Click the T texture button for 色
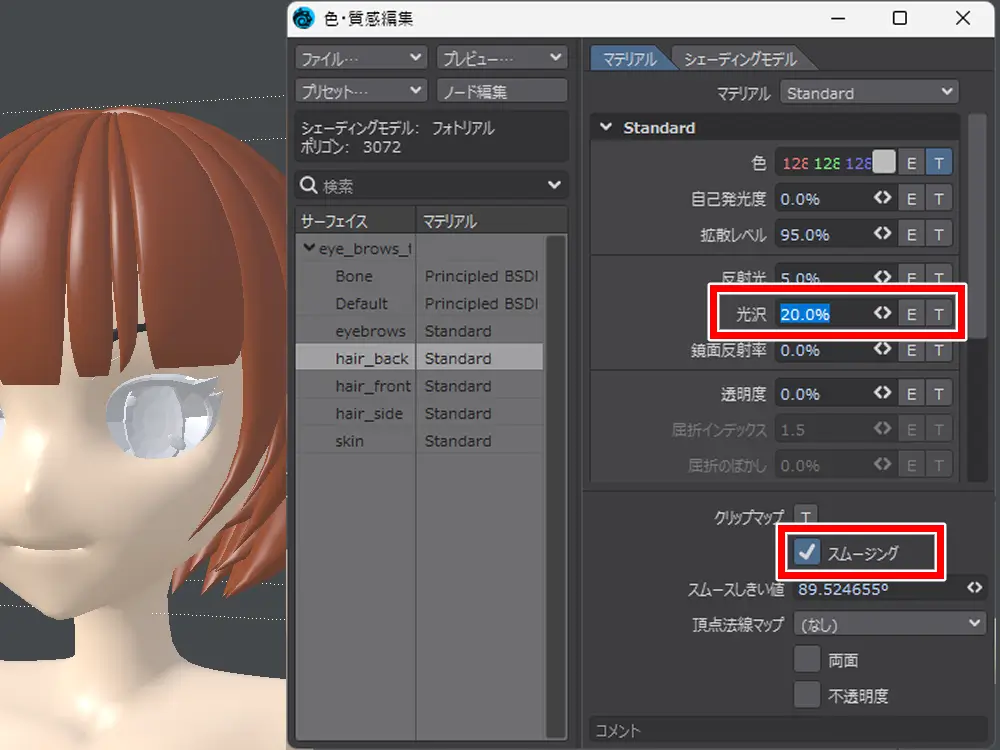 939,163
